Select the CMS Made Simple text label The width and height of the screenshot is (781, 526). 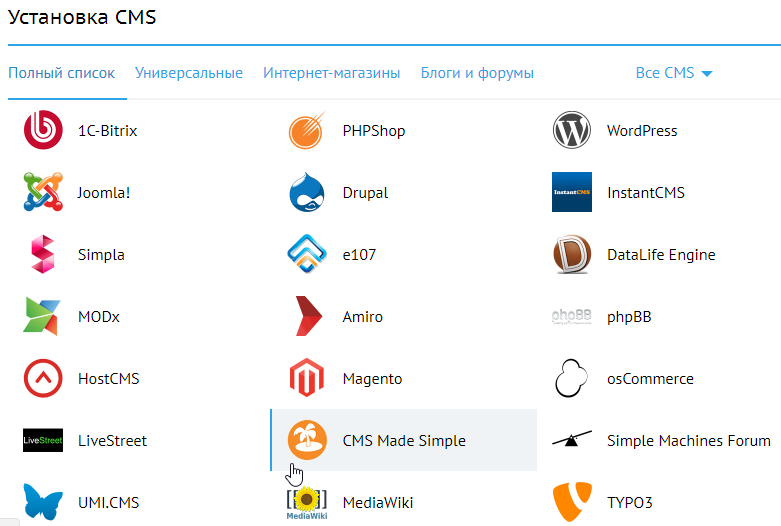[404, 440]
